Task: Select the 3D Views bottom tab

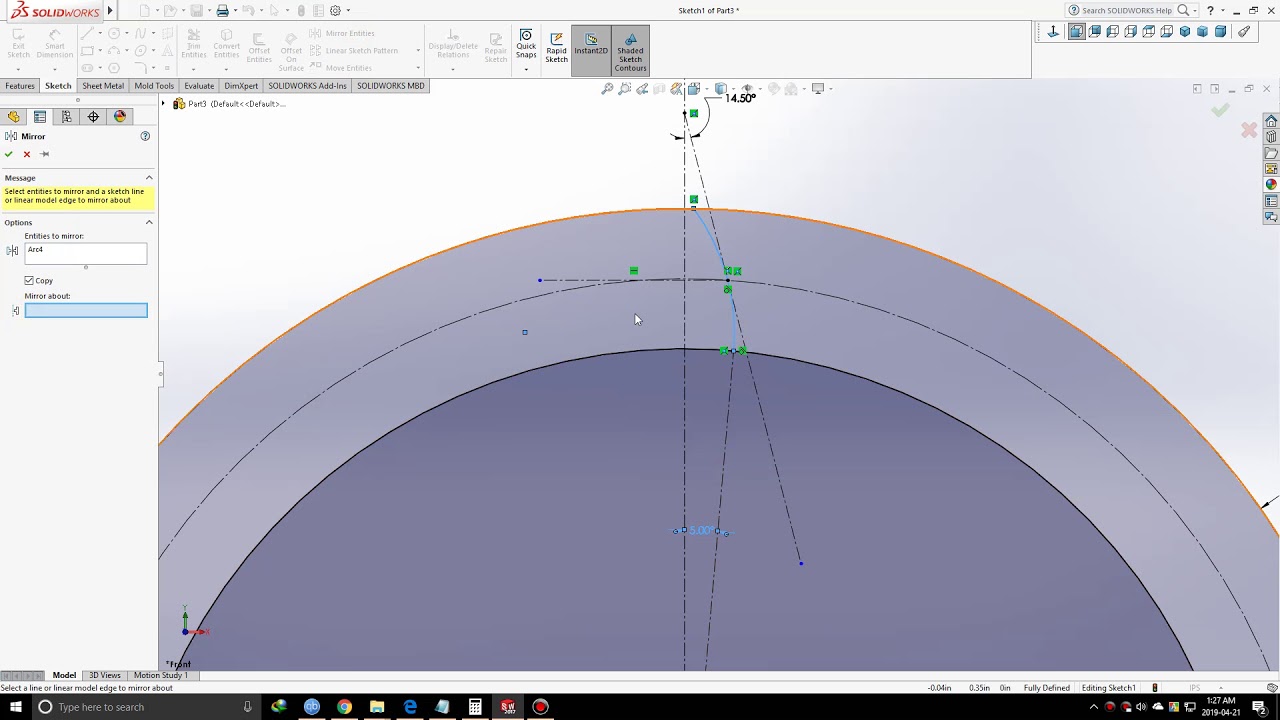Action: [104, 675]
